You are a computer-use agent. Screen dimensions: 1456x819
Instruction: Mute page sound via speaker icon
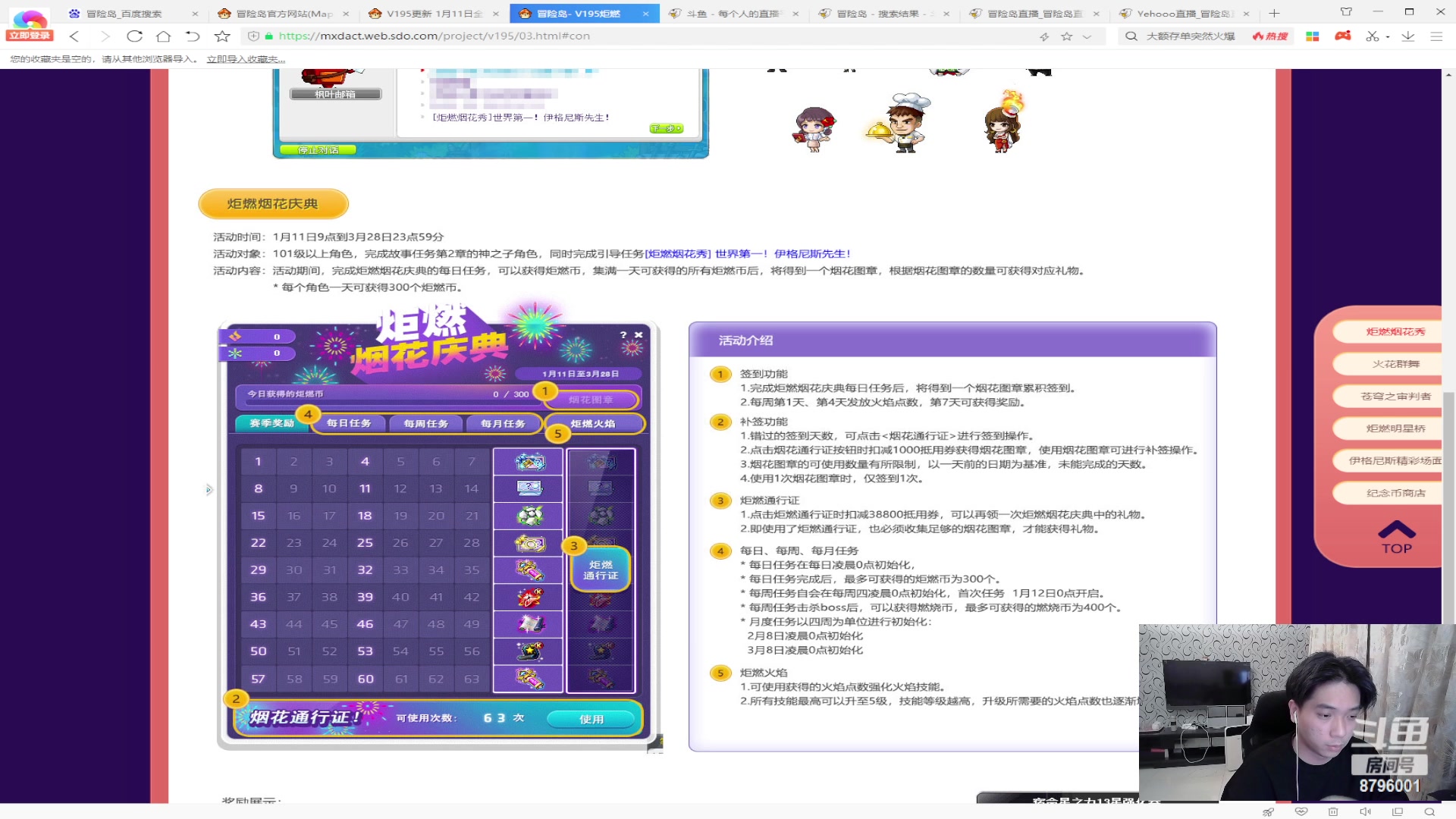pos(1365,811)
